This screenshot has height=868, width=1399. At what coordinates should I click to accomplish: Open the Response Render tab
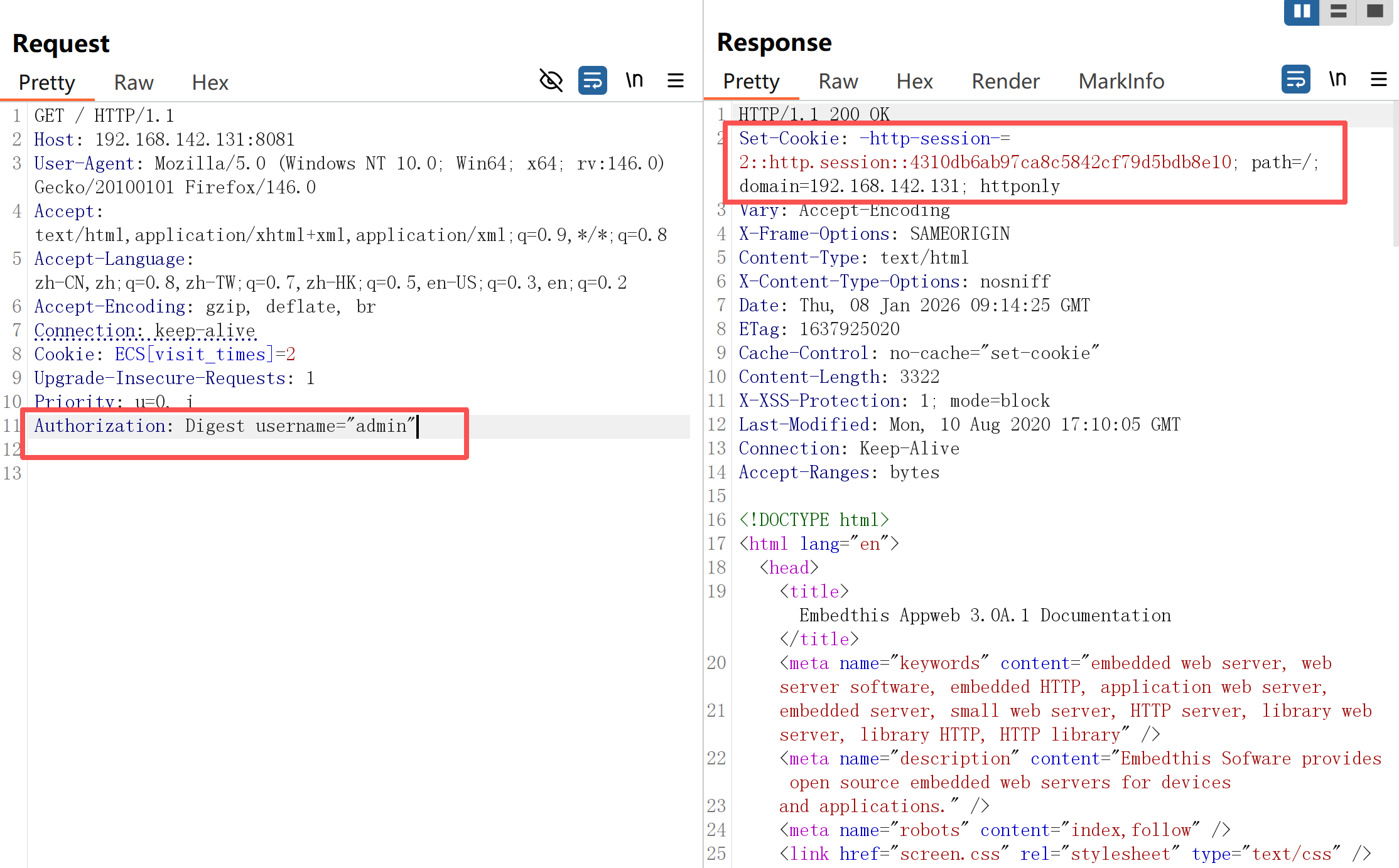pos(1005,81)
